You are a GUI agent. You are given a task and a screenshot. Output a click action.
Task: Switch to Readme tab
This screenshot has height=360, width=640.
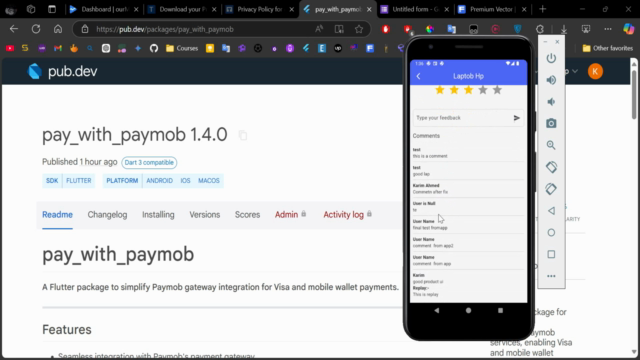[x=57, y=215]
